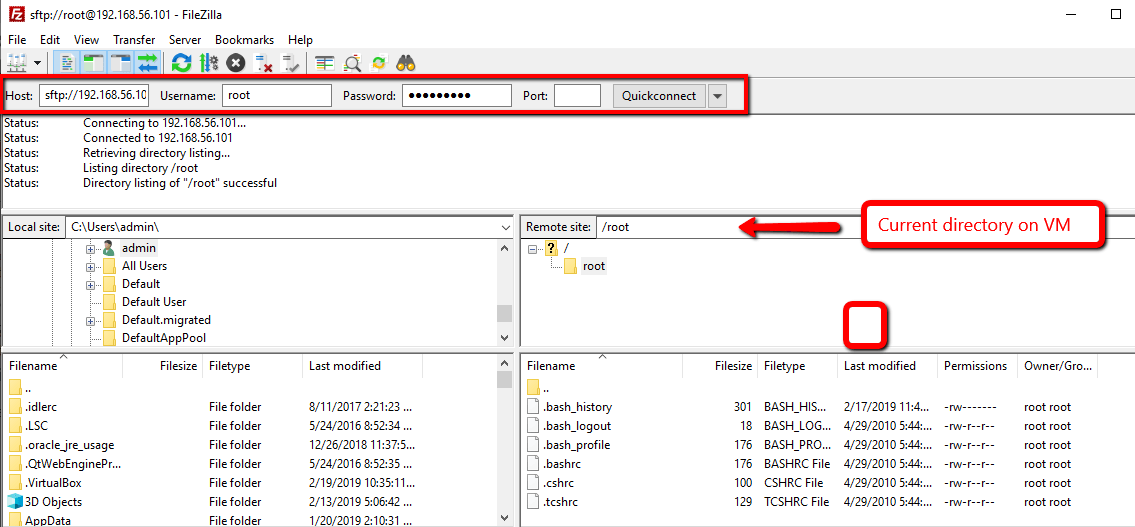Image resolution: width=1135 pixels, height=527 pixels.
Task: Sort remote files by Owner/Group column
Action: (x=1058, y=366)
